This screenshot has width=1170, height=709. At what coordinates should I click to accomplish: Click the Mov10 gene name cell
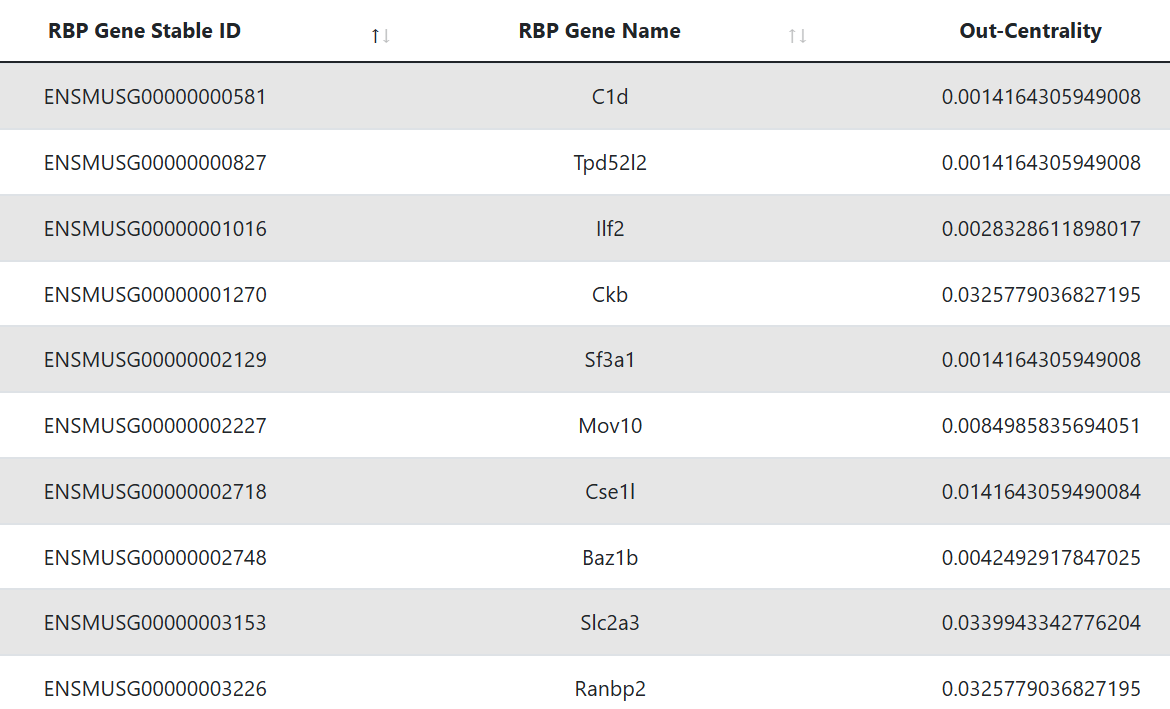610,426
